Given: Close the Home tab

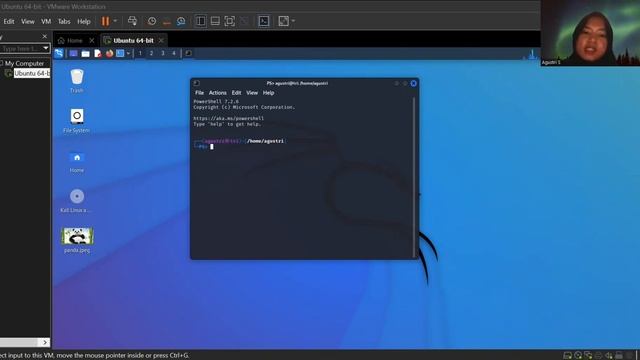Looking at the screenshot, I should (92, 40).
